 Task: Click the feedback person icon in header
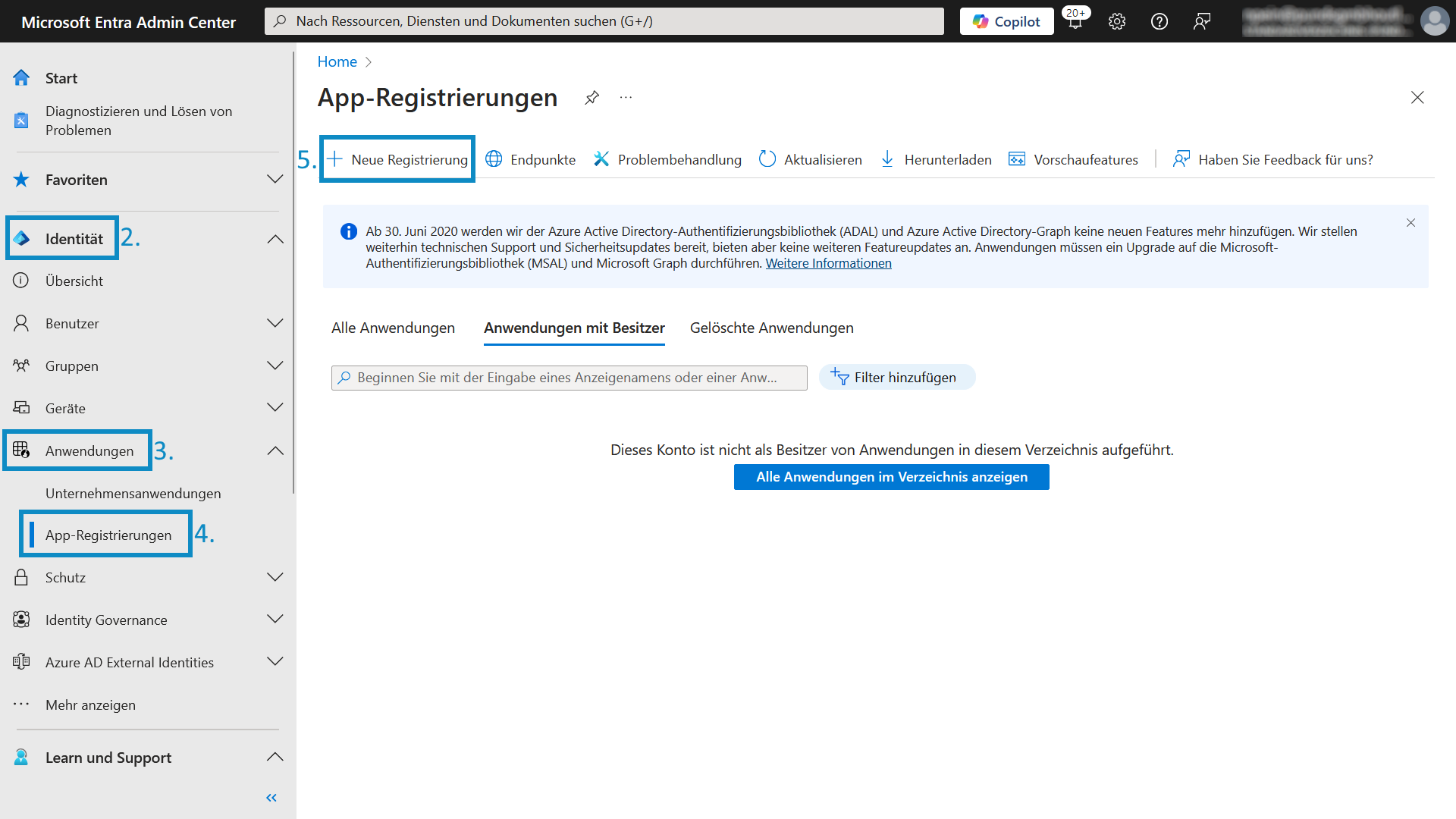point(1202,21)
